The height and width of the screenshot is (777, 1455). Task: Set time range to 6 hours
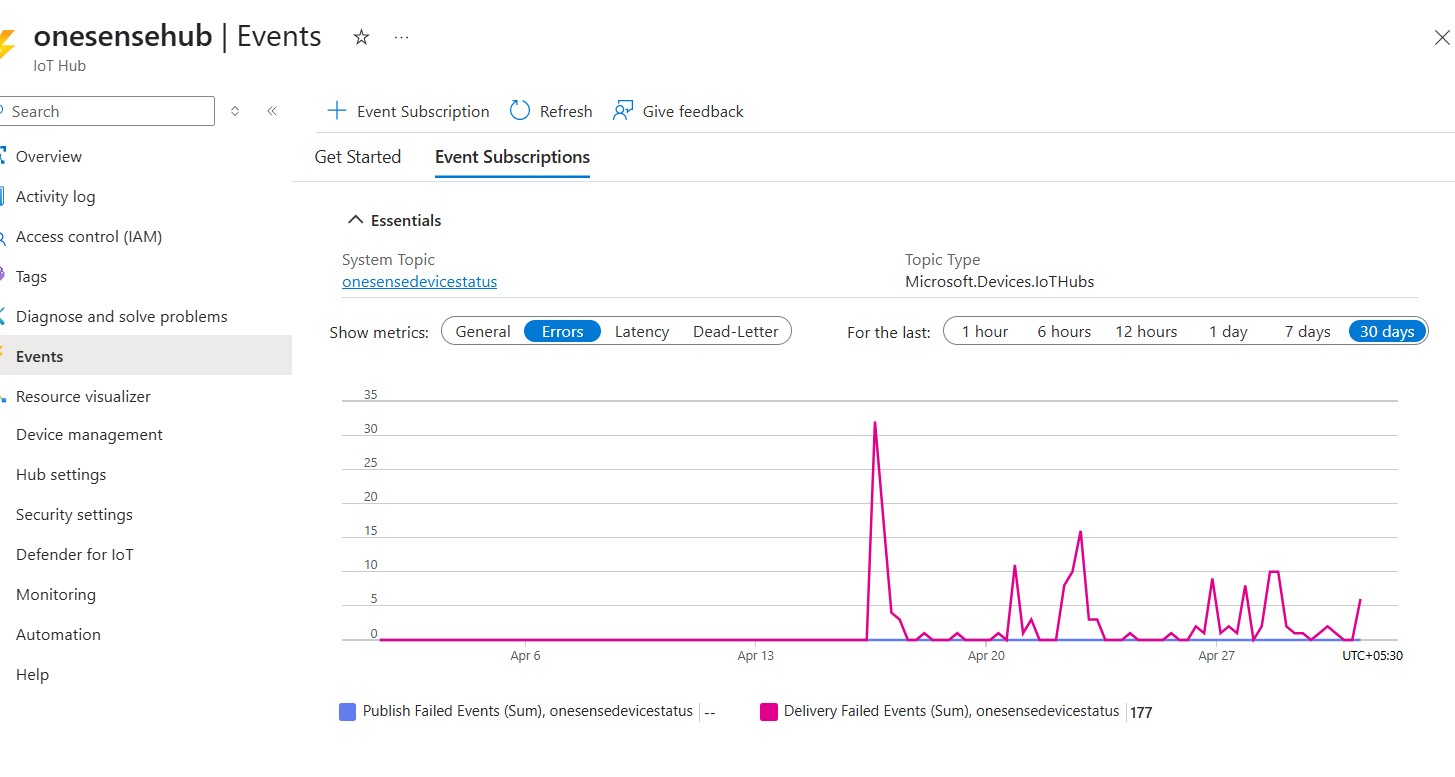click(1064, 332)
